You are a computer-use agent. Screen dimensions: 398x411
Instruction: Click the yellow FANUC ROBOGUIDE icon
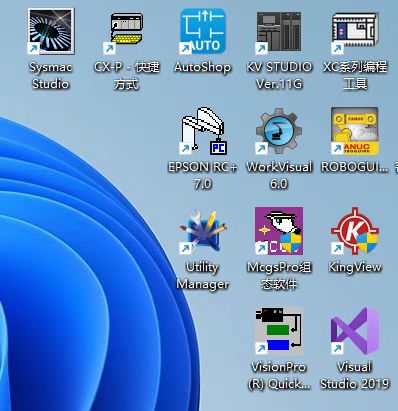pyautogui.click(x=355, y=131)
